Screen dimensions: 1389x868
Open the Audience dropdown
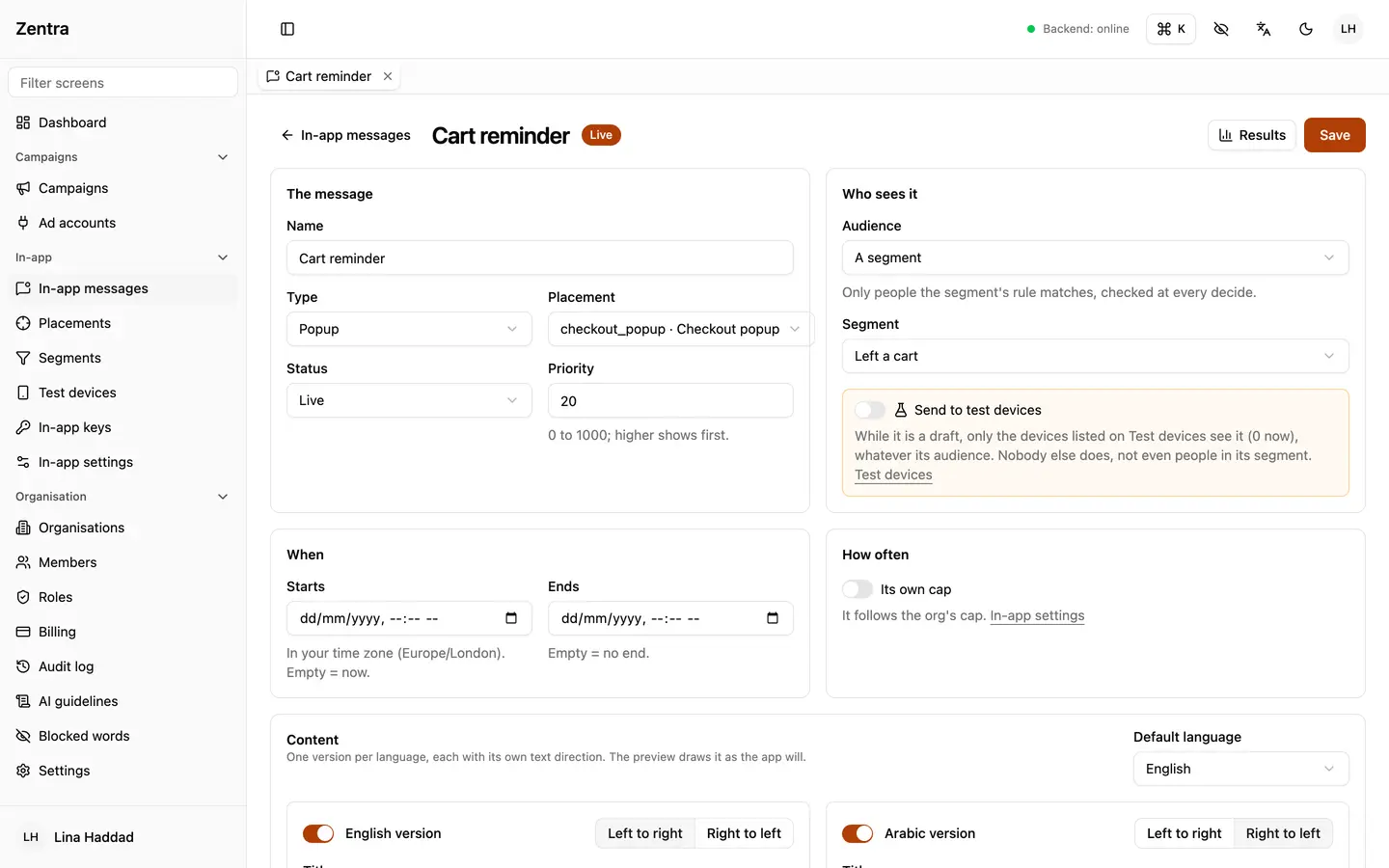(1095, 258)
